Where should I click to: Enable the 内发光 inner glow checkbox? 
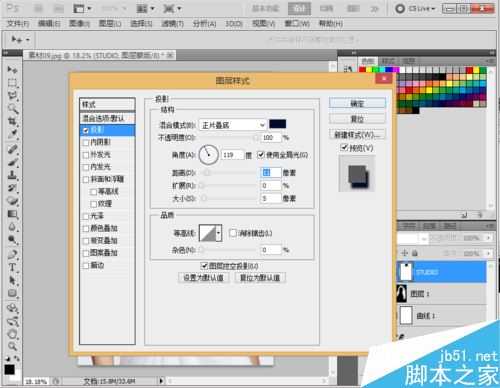pos(86,167)
